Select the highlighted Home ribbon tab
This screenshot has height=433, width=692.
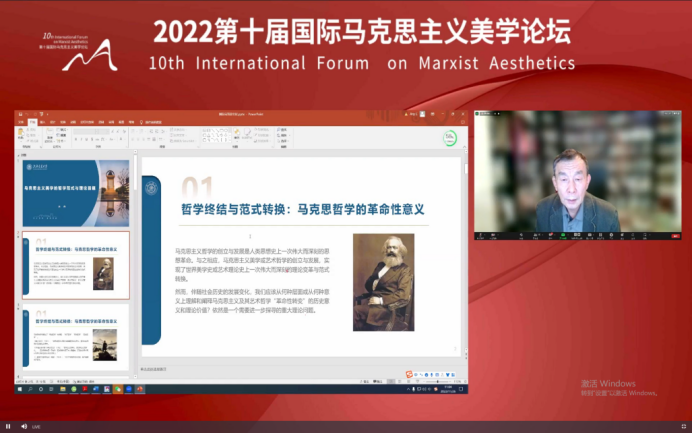coord(32,122)
